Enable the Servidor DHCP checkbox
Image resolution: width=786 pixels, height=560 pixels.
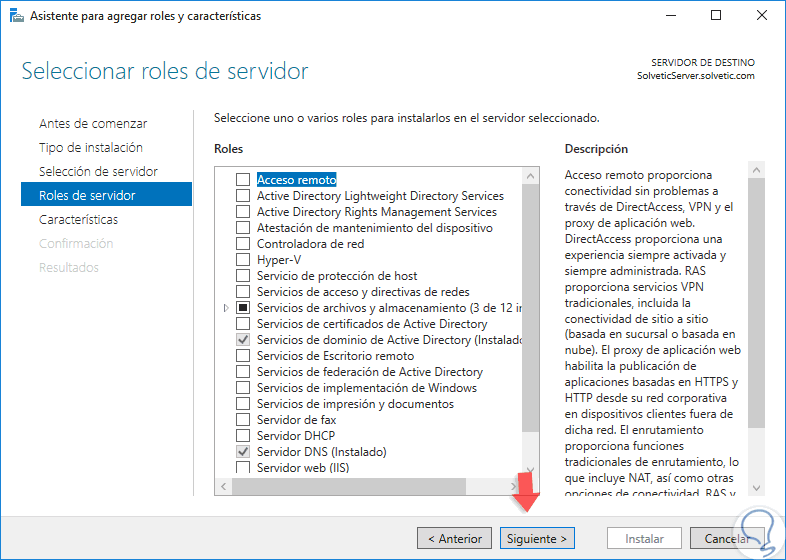pyautogui.click(x=243, y=436)
